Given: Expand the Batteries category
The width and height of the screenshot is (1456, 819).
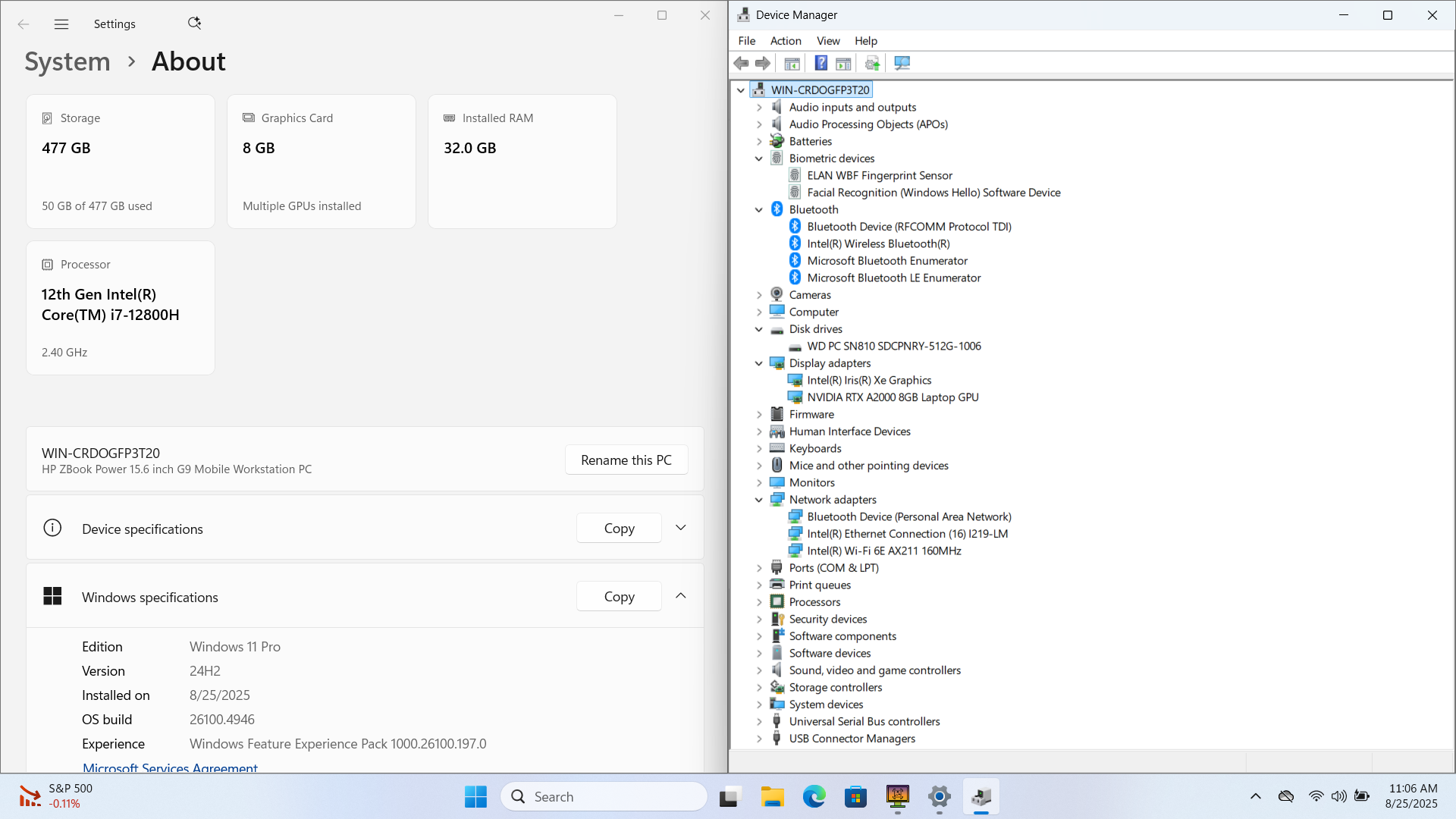Looking at the screenshot, I should coord(759,141).
